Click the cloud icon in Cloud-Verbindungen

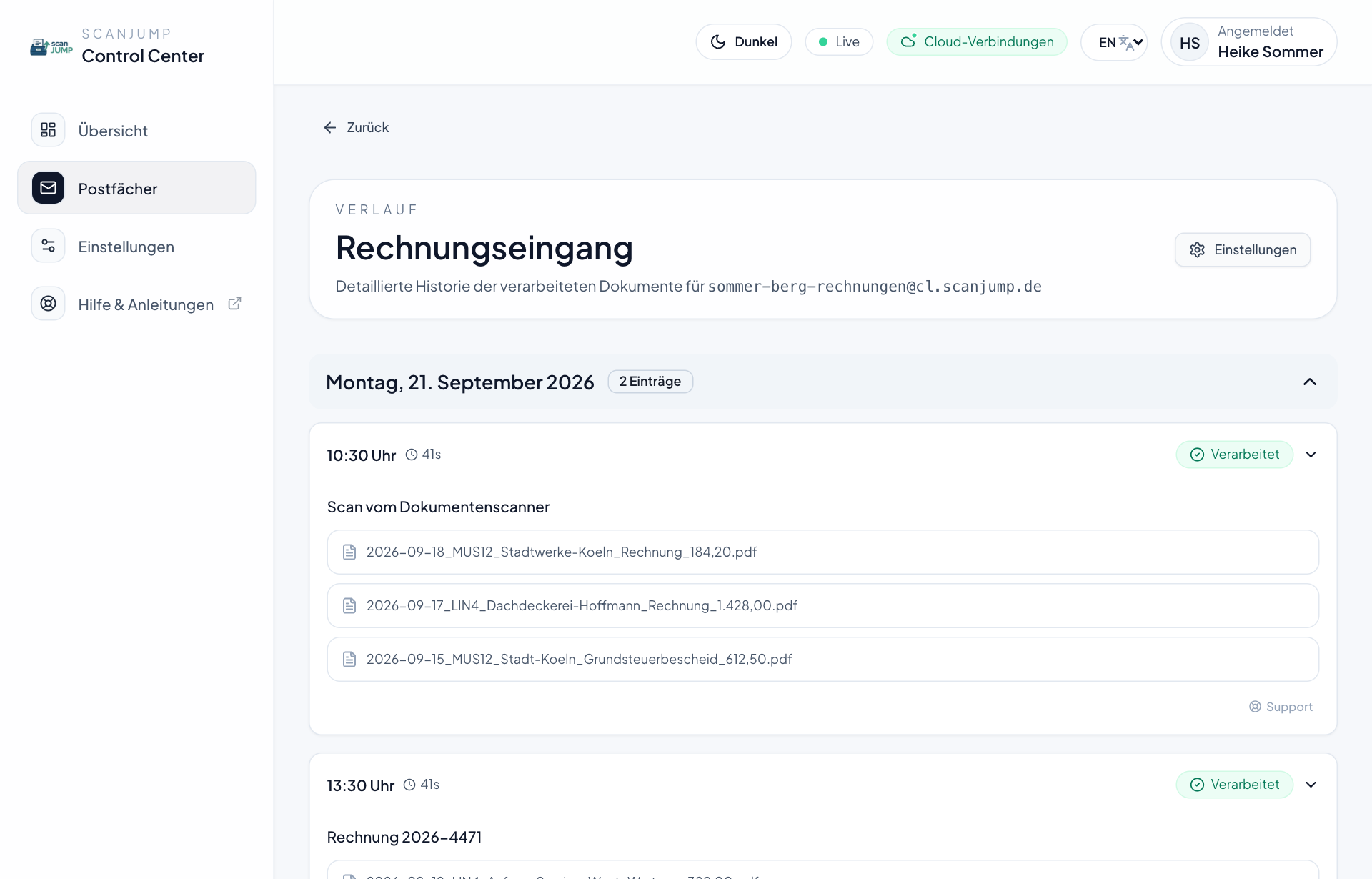tap(908, 41)
